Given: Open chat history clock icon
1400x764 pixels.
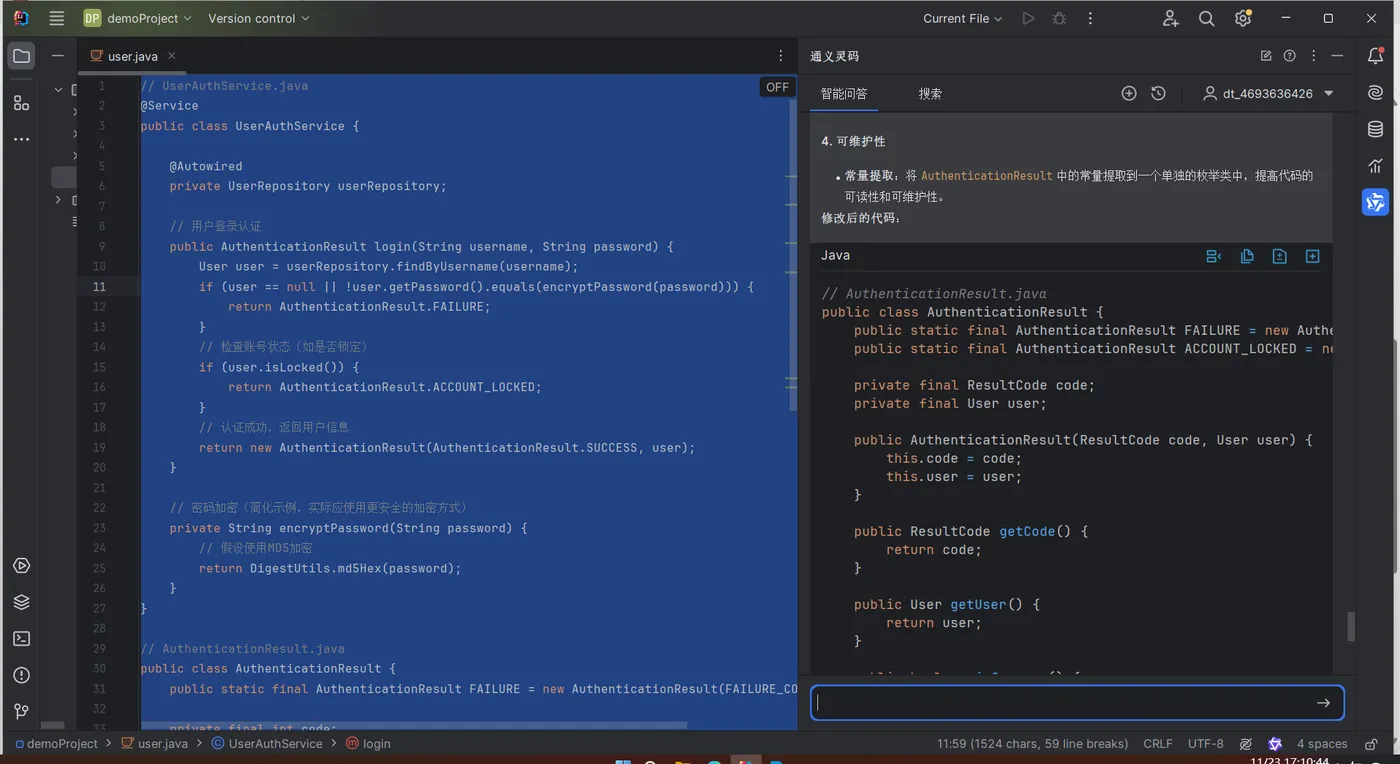Looking at the screenshot, I should pos(1158,93).
